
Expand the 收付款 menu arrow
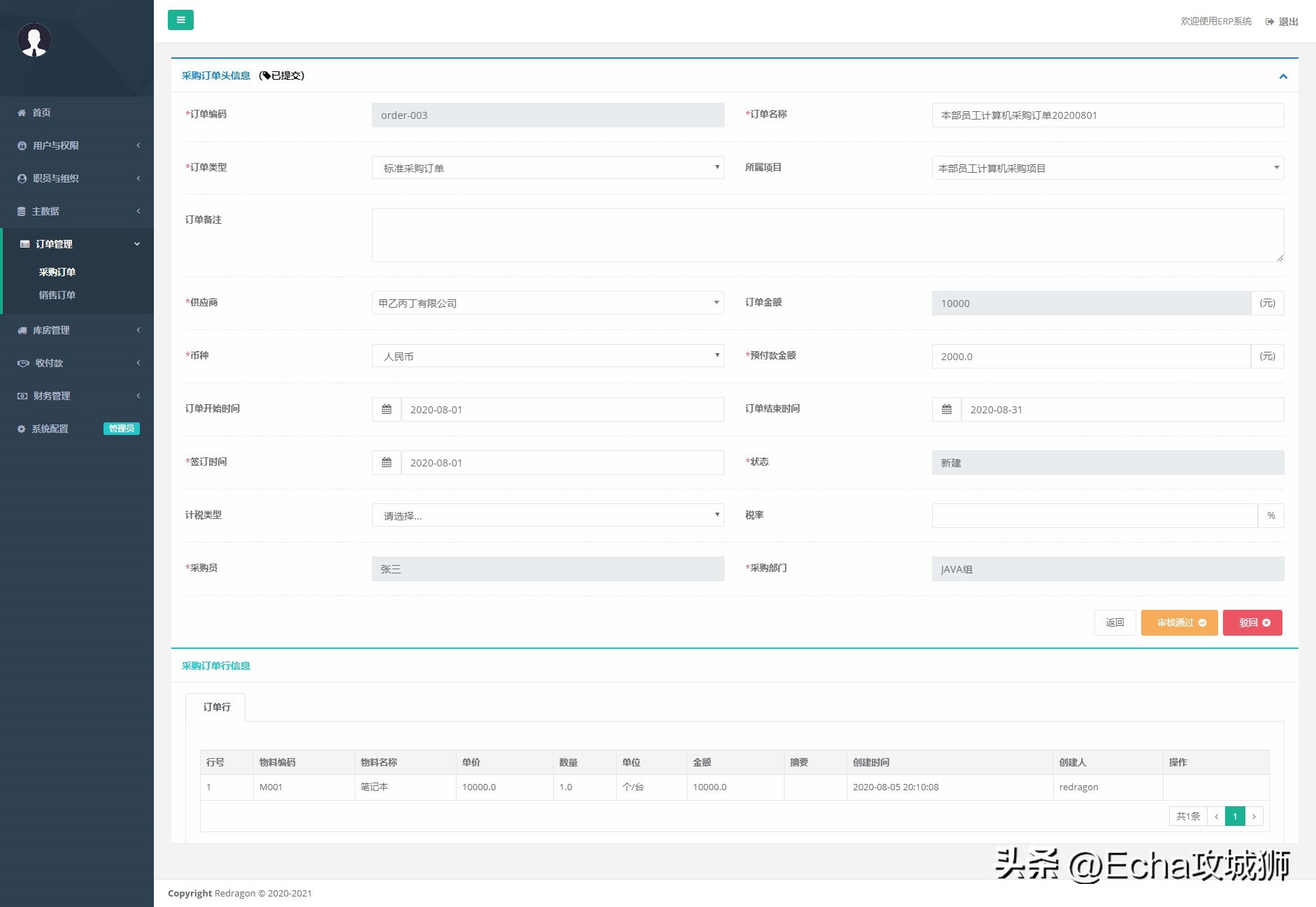(138, 363)
